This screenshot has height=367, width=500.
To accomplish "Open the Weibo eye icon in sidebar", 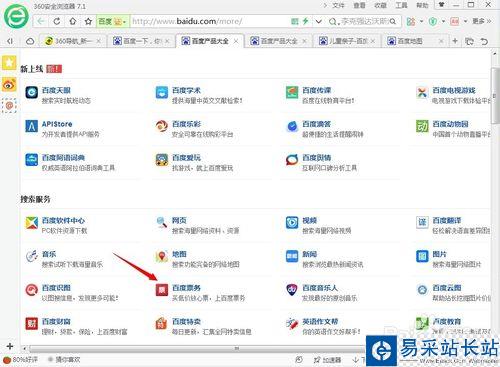I will point(9,84).
